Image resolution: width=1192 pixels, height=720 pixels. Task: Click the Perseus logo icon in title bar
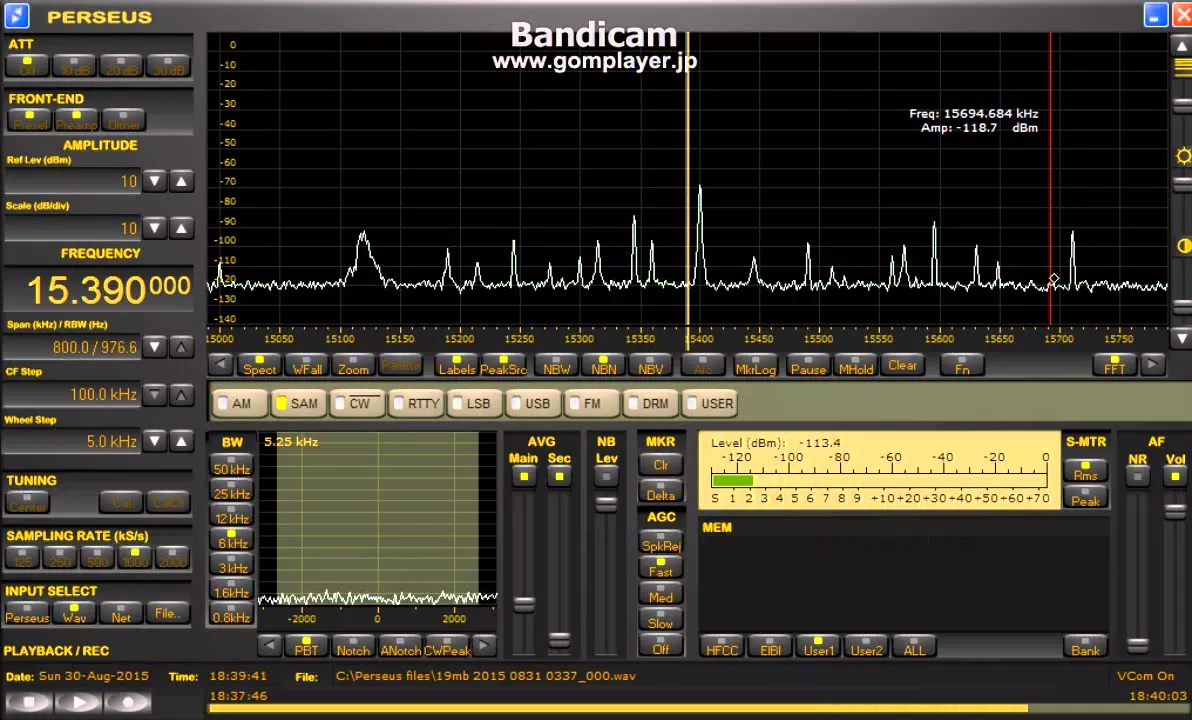point(16,15)
